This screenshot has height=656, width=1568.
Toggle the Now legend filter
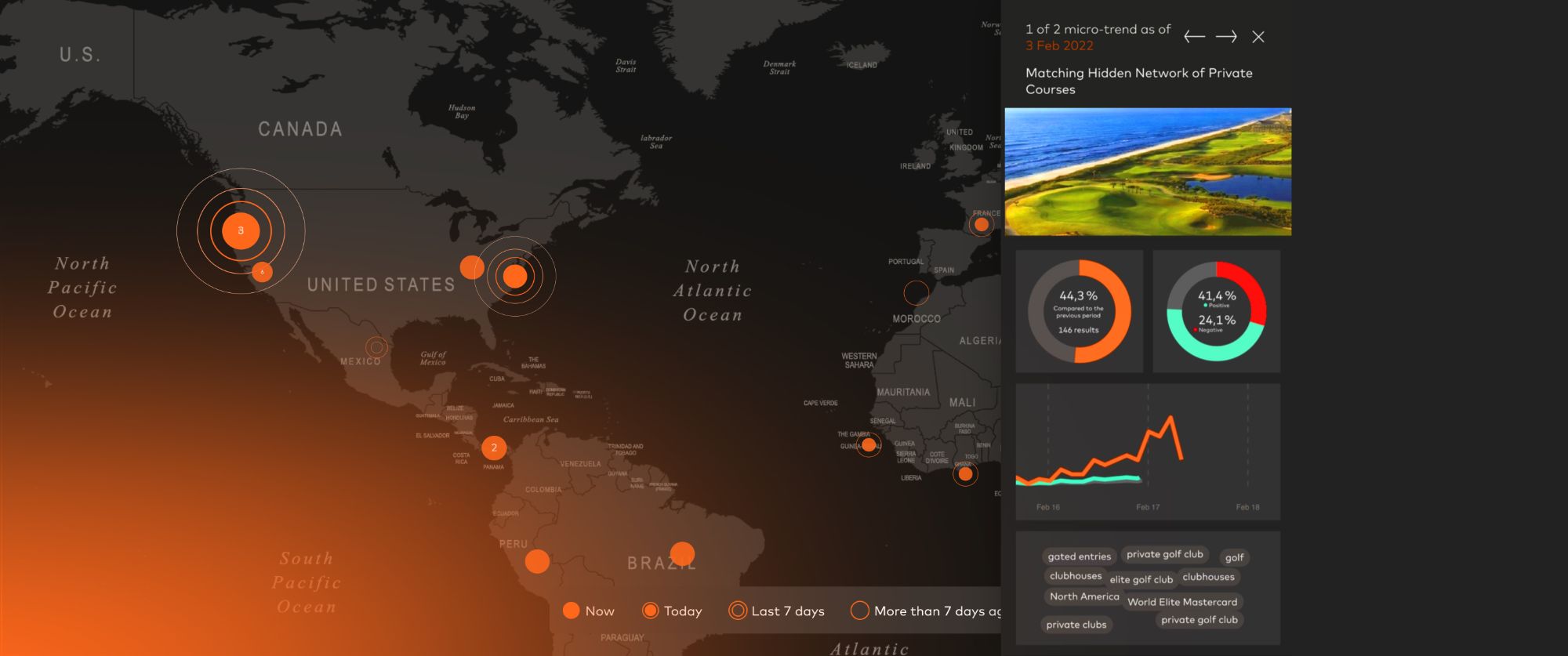click(589, 611)
